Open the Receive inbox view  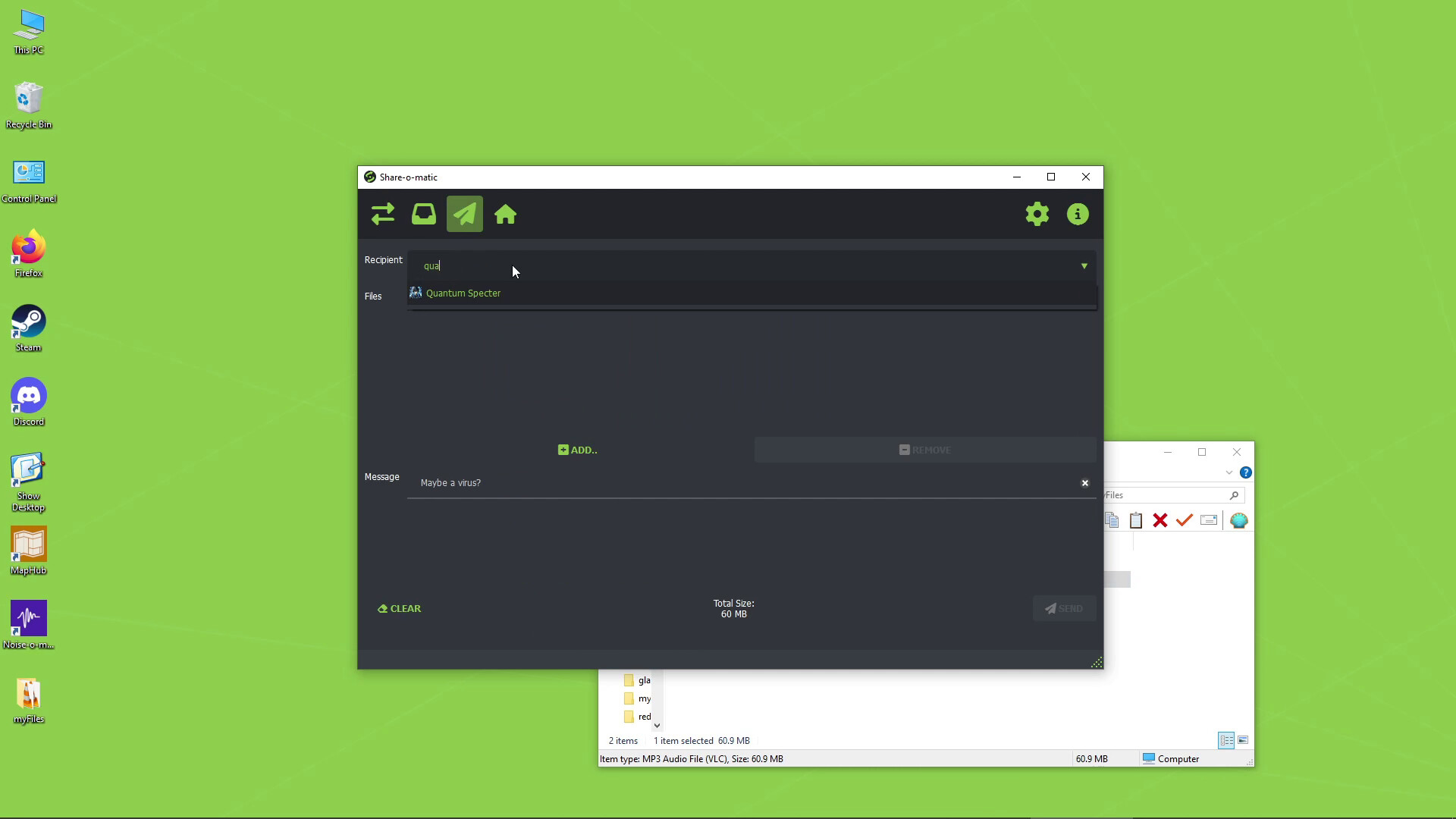(x=423, y=214)
